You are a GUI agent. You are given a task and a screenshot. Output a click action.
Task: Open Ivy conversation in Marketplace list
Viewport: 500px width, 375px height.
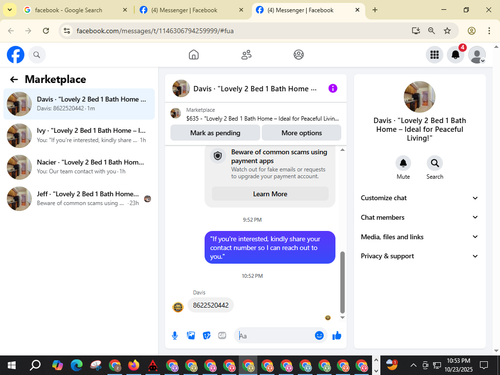click(x=79, y=135)
